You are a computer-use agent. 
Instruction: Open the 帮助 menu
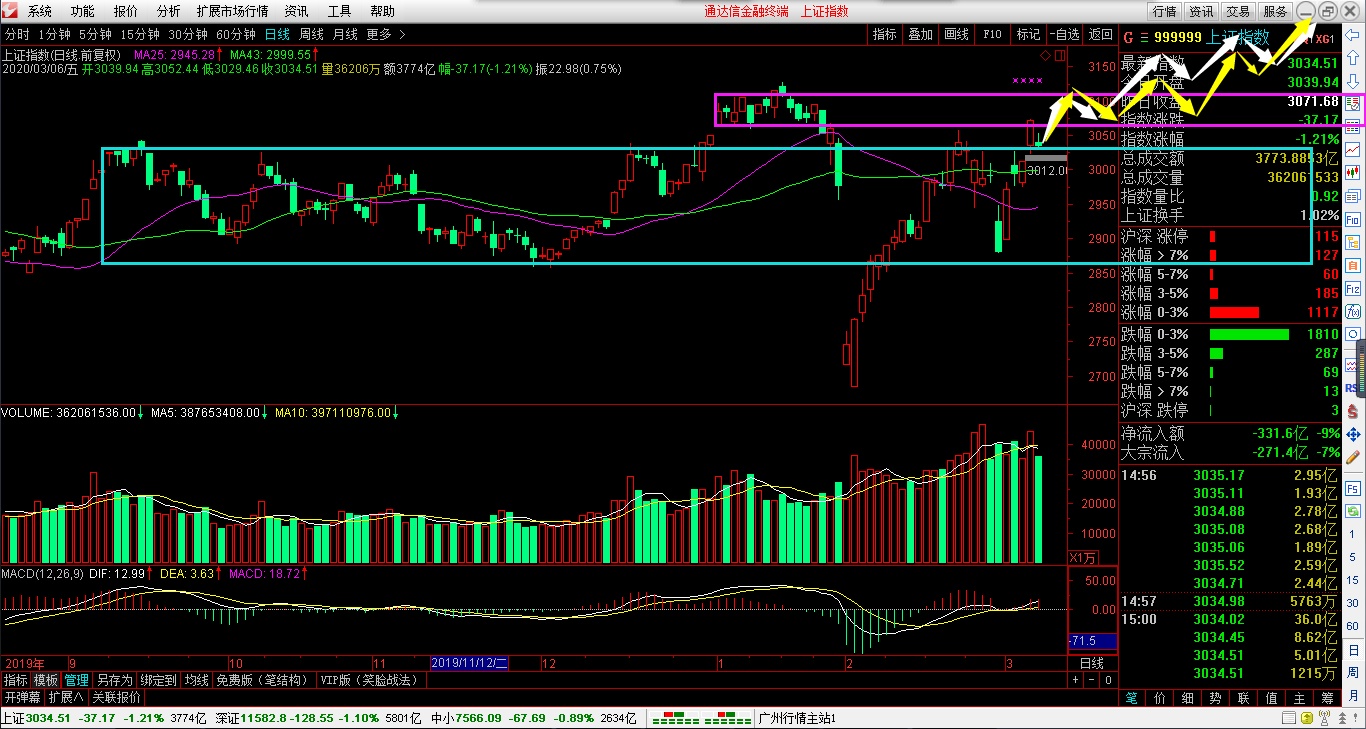pyautogui.click(x=382, y=11)
